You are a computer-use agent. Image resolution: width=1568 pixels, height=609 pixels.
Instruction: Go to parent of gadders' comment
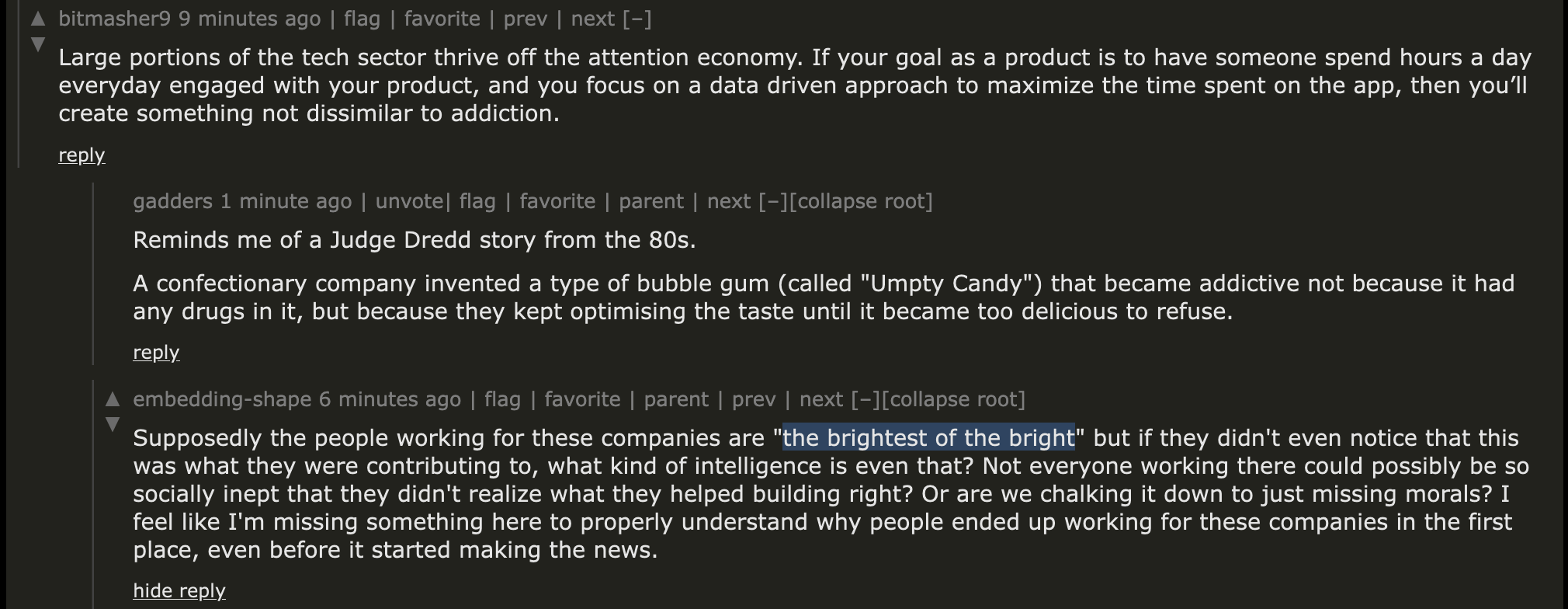tap(652, 200)
